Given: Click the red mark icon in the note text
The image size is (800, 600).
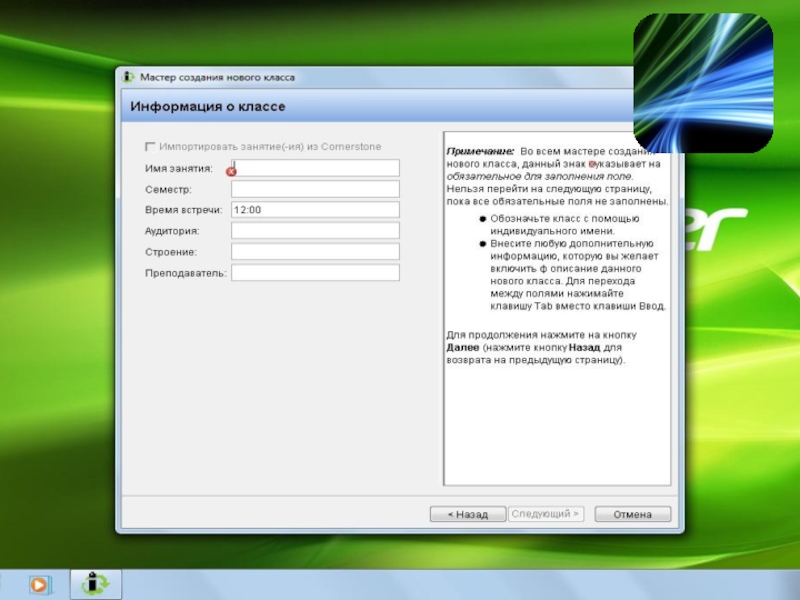Looking at the screenshot, I should click(x=591, y=163).
